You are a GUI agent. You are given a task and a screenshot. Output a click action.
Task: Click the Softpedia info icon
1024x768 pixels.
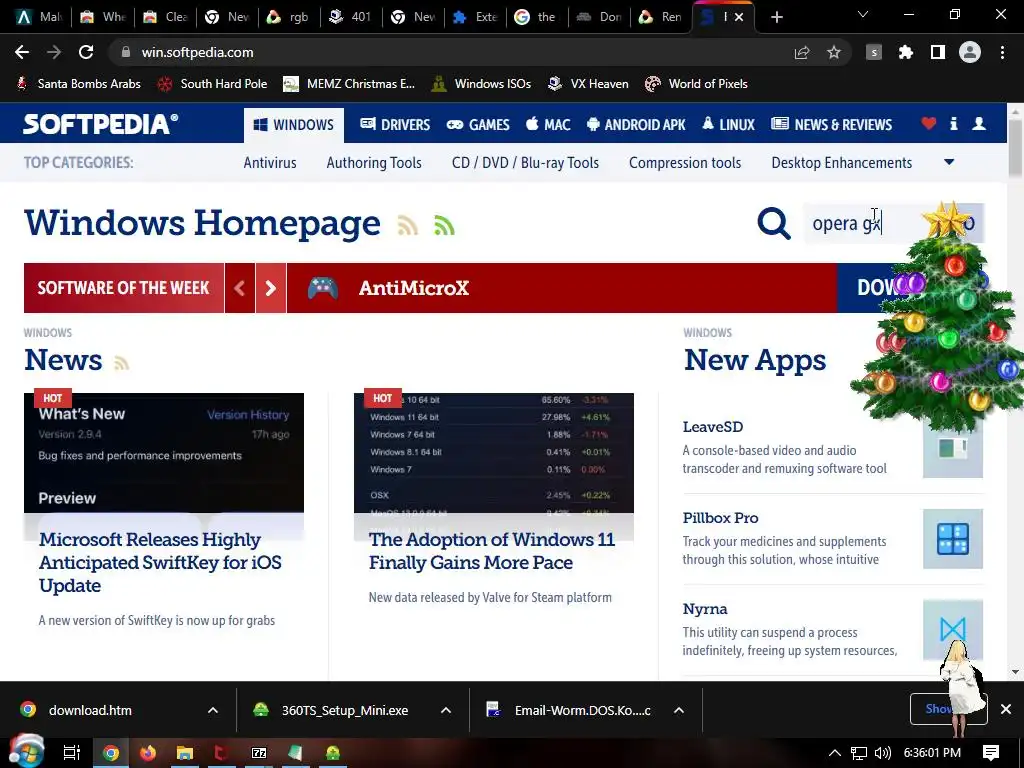[953, 123]
